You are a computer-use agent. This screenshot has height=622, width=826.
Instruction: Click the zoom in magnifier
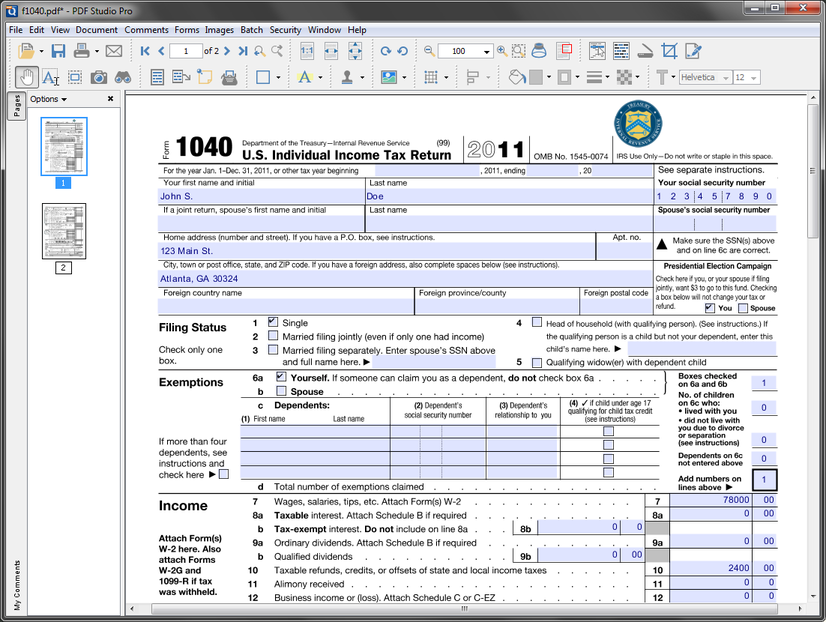pos(502,51)
